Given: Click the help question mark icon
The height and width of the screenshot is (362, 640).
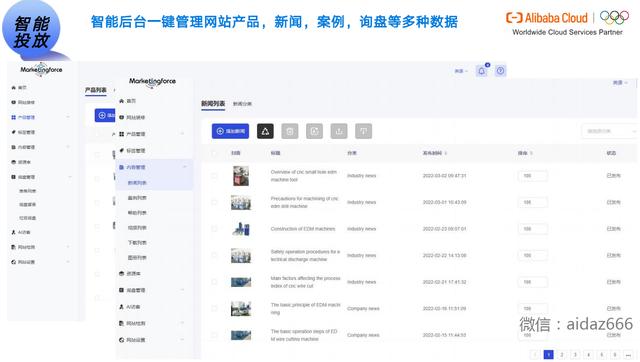Looking at the screenshot, I should click(500, 71).
